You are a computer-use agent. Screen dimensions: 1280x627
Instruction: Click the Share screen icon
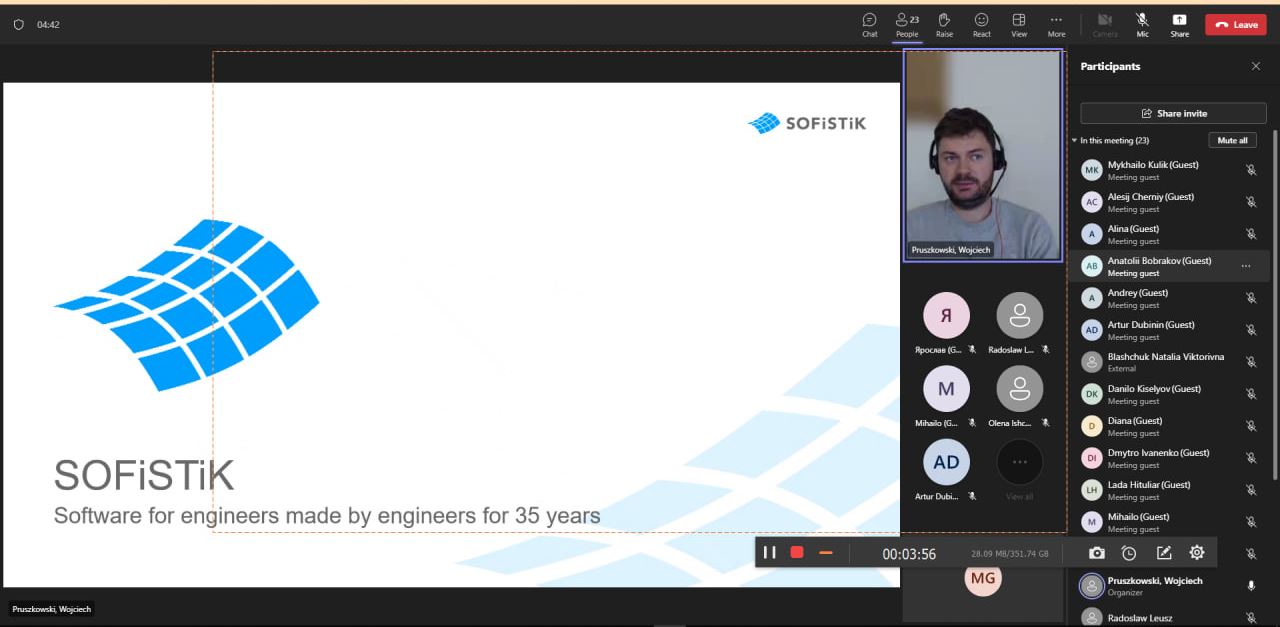click(x=1179, y=24)
